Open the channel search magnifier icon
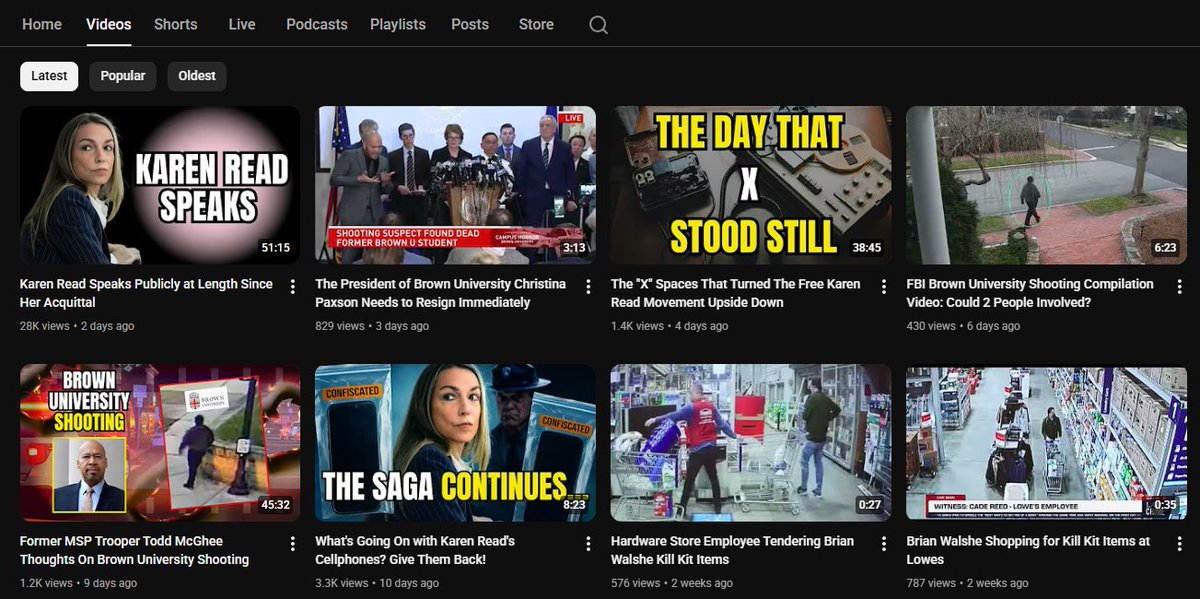 tap(598, 25)
